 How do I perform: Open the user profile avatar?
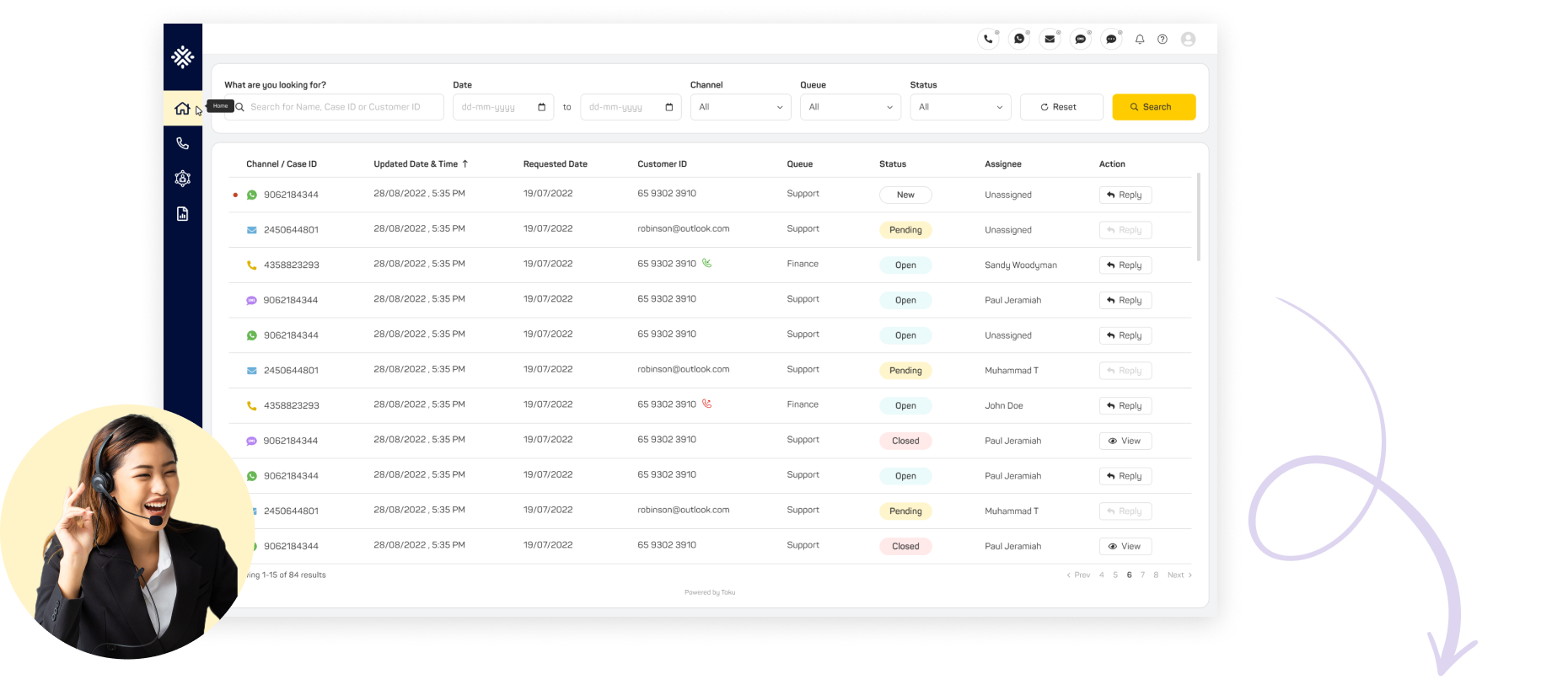pyautogui.click(x=1189, y=39)
